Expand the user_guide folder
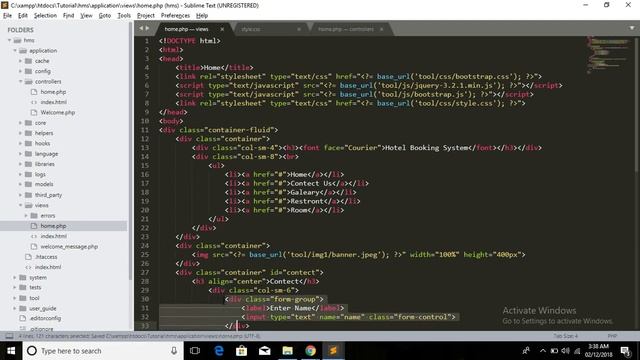Viewport: 640px width, 360px height. pos(15,309)
